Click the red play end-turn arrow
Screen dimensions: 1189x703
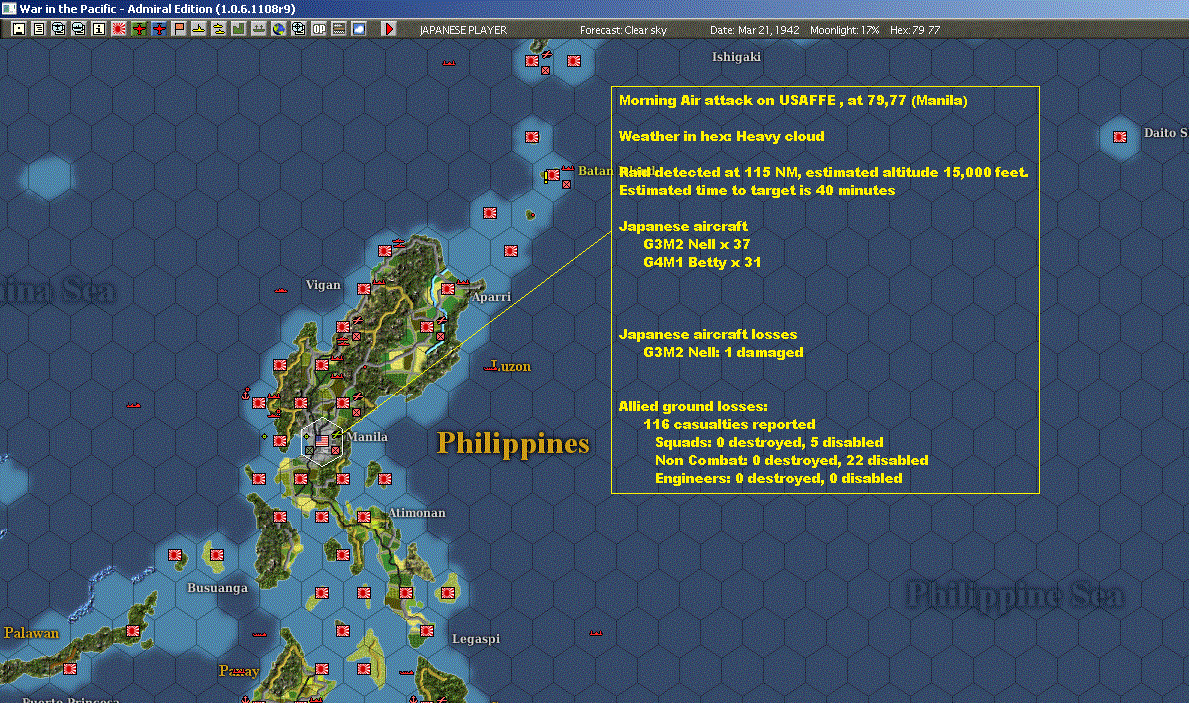[x=388, y=29]
